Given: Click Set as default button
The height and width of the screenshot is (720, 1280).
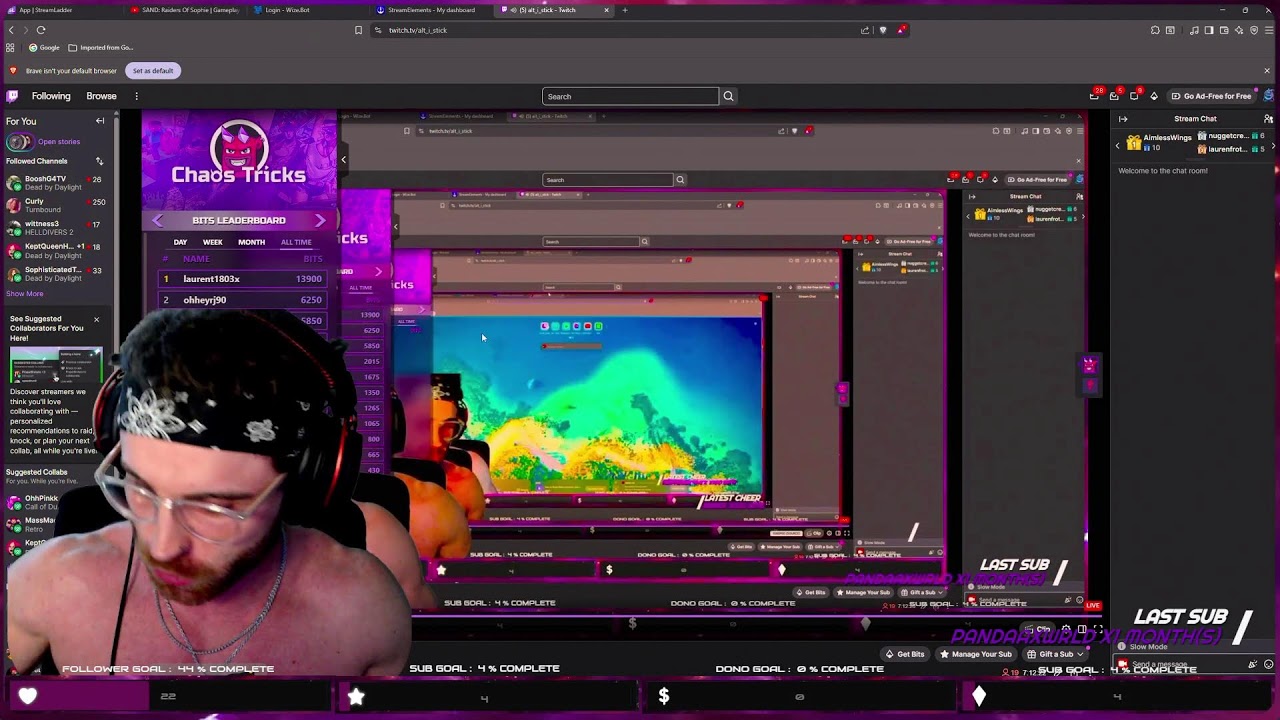Looking at the screenshot, I should point(153,71).
